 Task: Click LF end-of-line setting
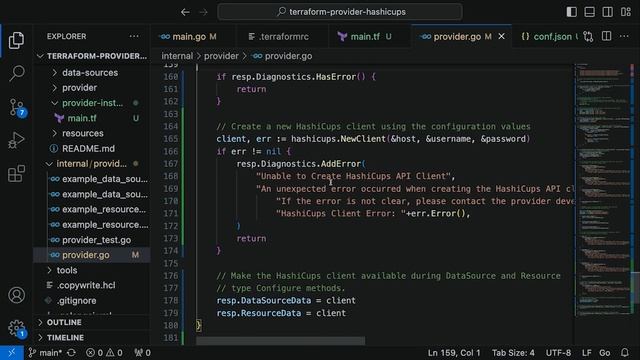coord(587,353)
